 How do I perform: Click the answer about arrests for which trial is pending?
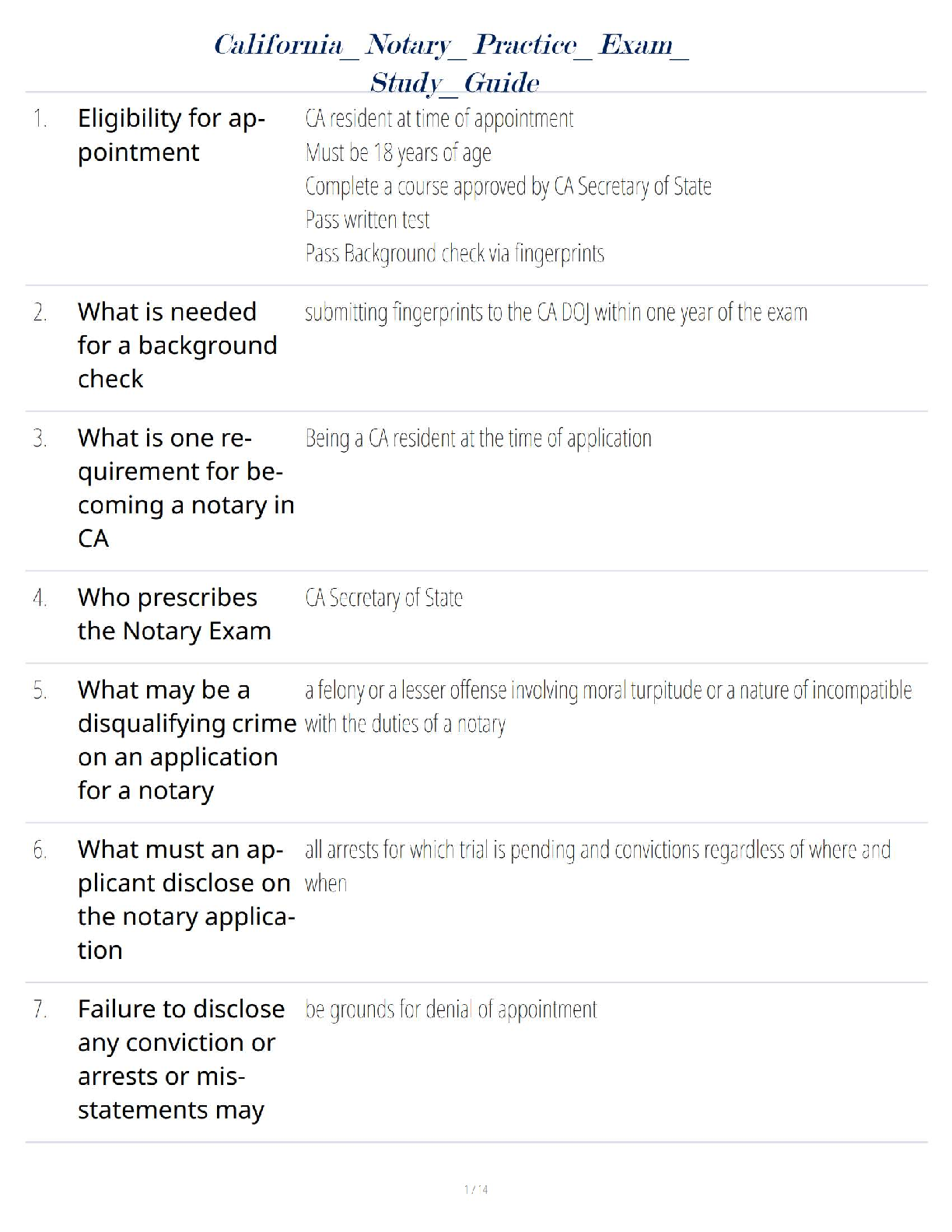[597, 850]
